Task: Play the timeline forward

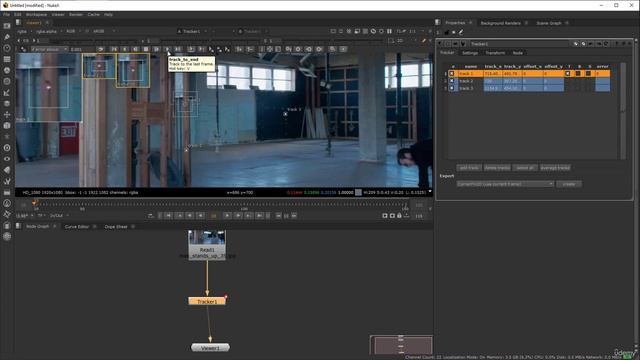Action: 227,216
